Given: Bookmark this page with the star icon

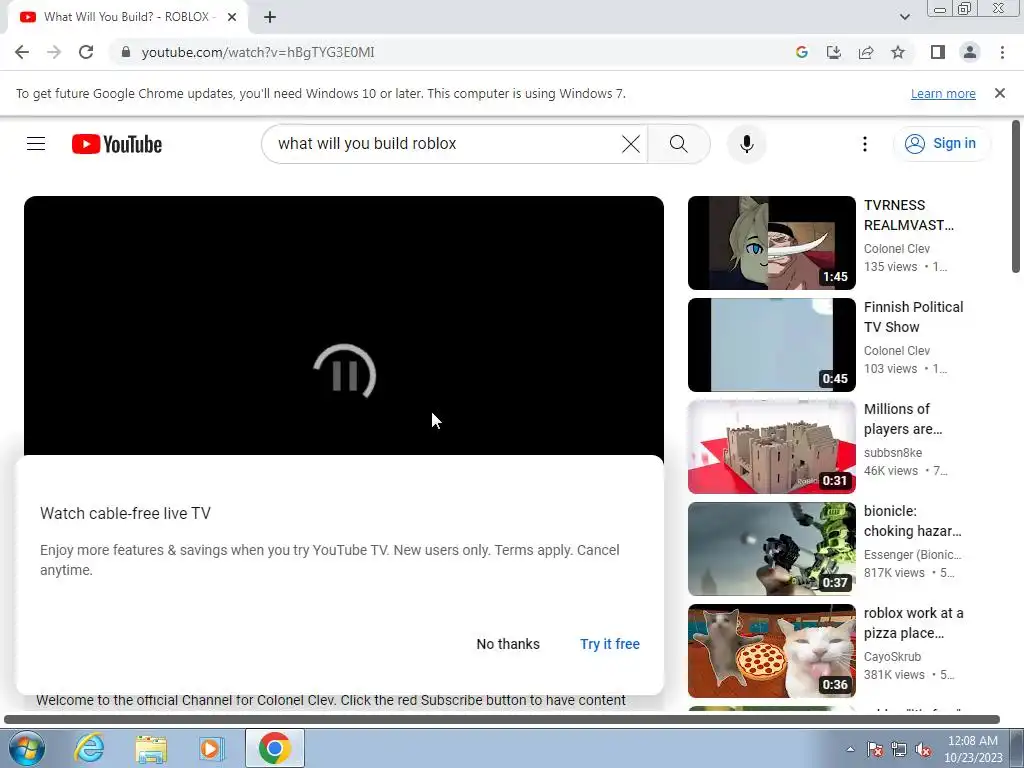Looking at the screenshot, I should [x=898, y=52].
